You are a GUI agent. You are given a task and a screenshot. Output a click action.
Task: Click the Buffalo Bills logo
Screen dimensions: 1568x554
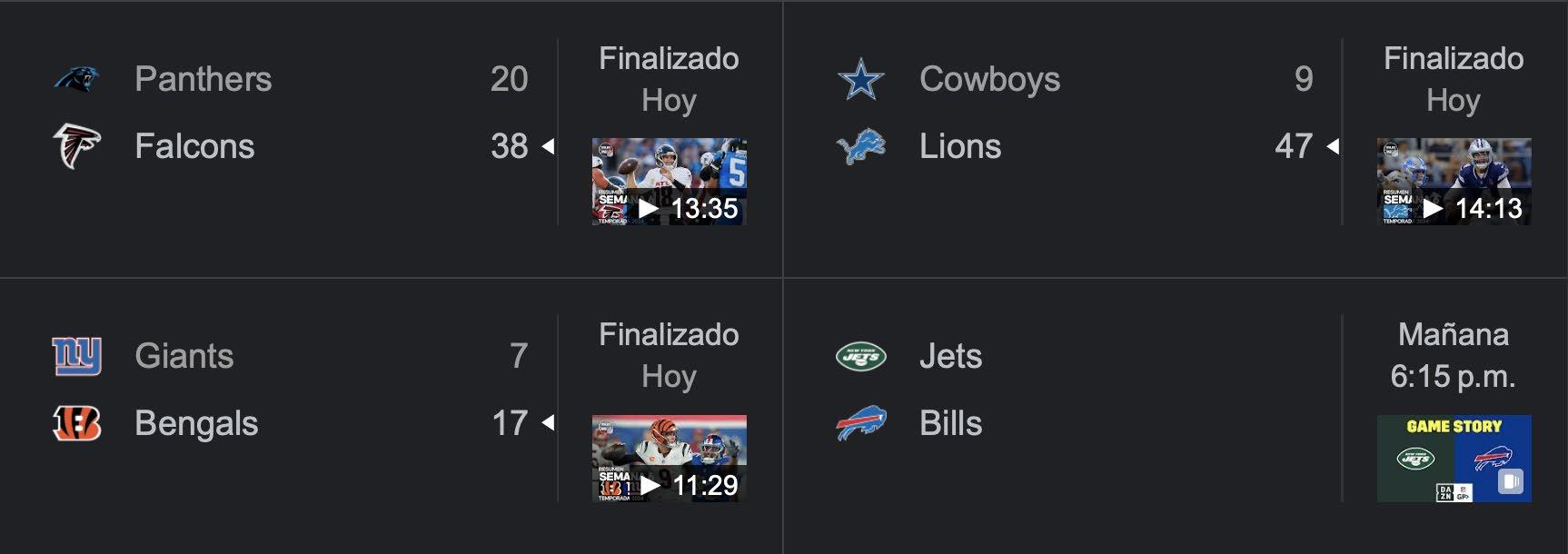860,423
